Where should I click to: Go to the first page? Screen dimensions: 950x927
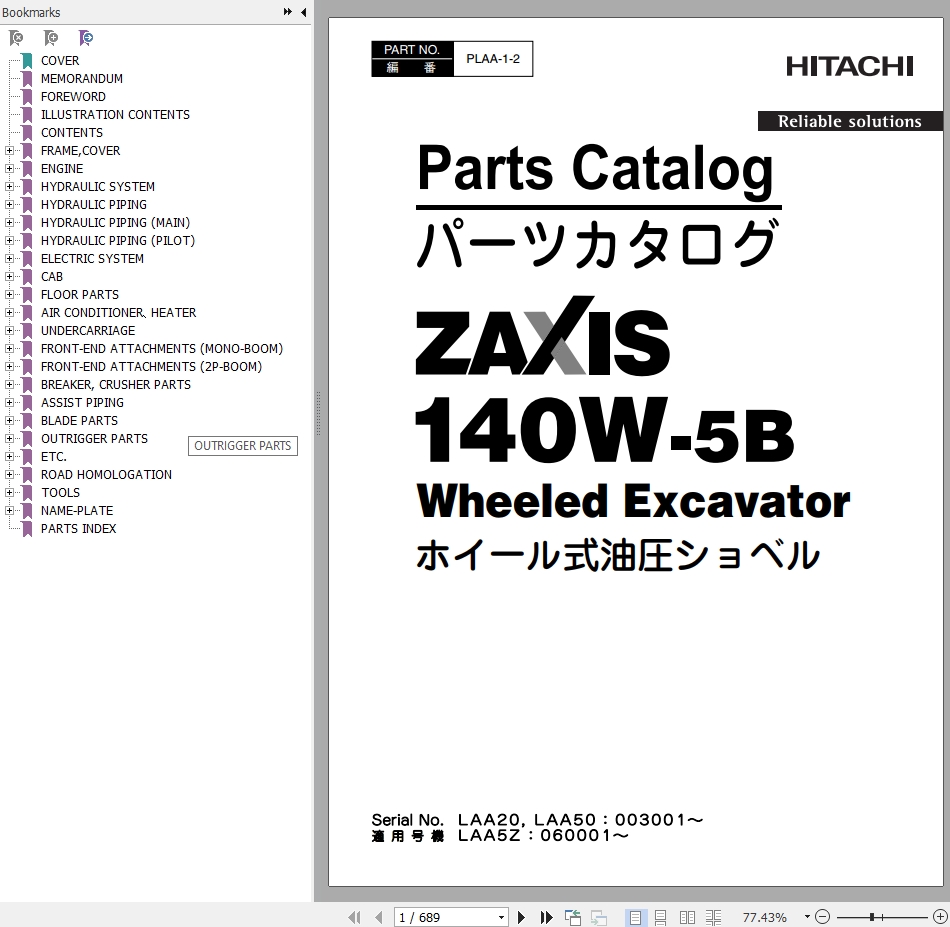point(354,917)
